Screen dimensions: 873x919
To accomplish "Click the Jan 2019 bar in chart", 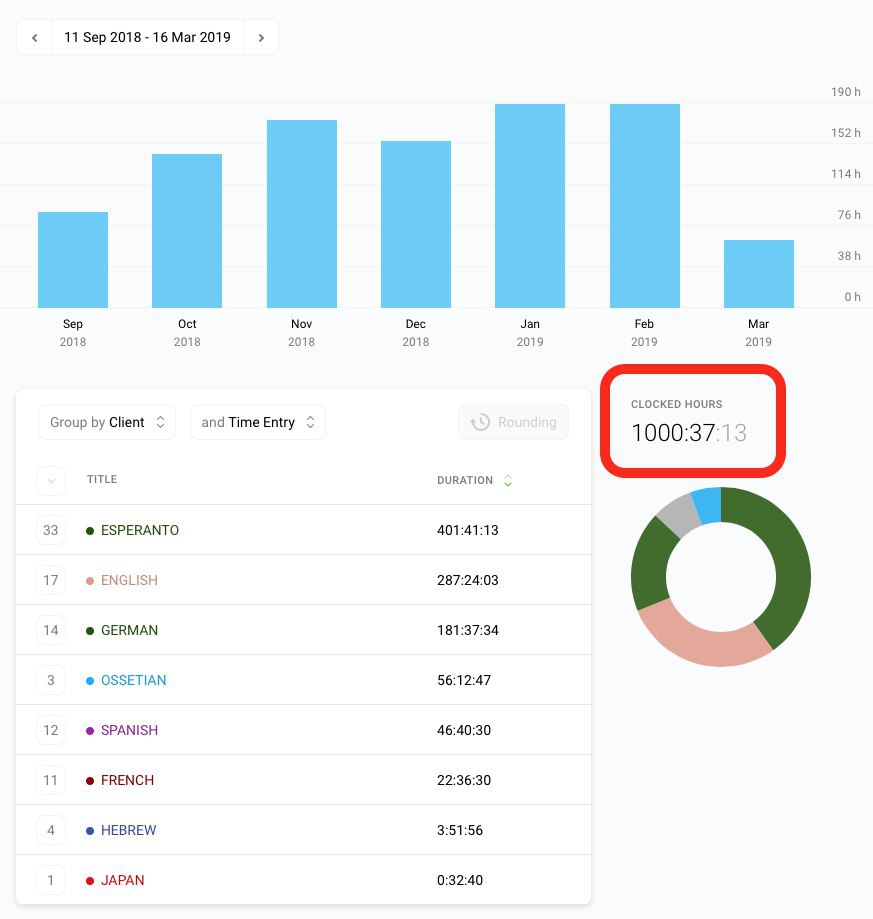I will 530,206.
